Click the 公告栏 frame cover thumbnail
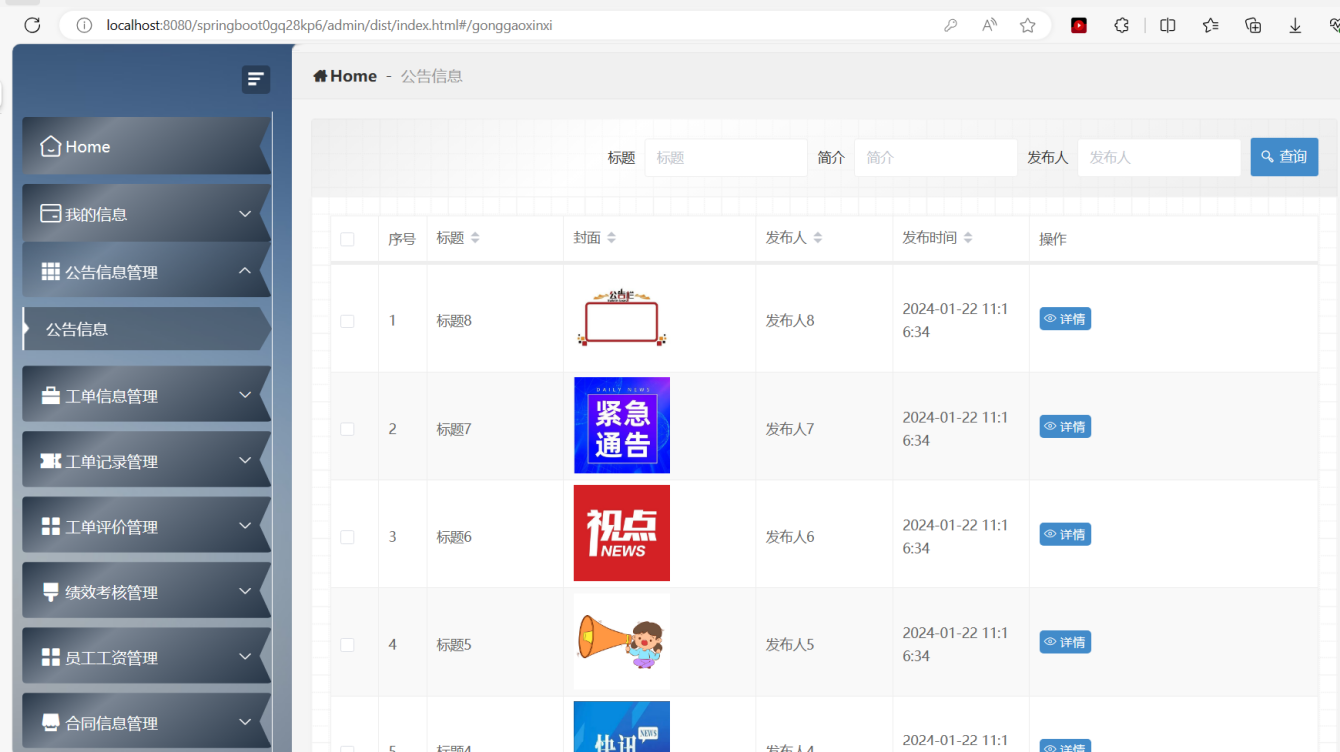The height and width of the screenshot is (752, 1340). (622, 318)
